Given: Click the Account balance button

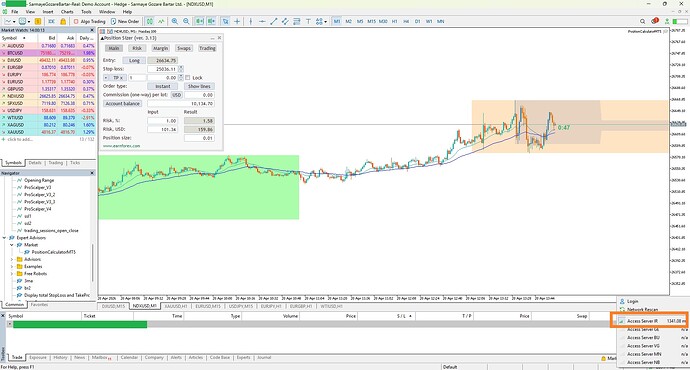Looking at the screenshot, I should (123, 103).
